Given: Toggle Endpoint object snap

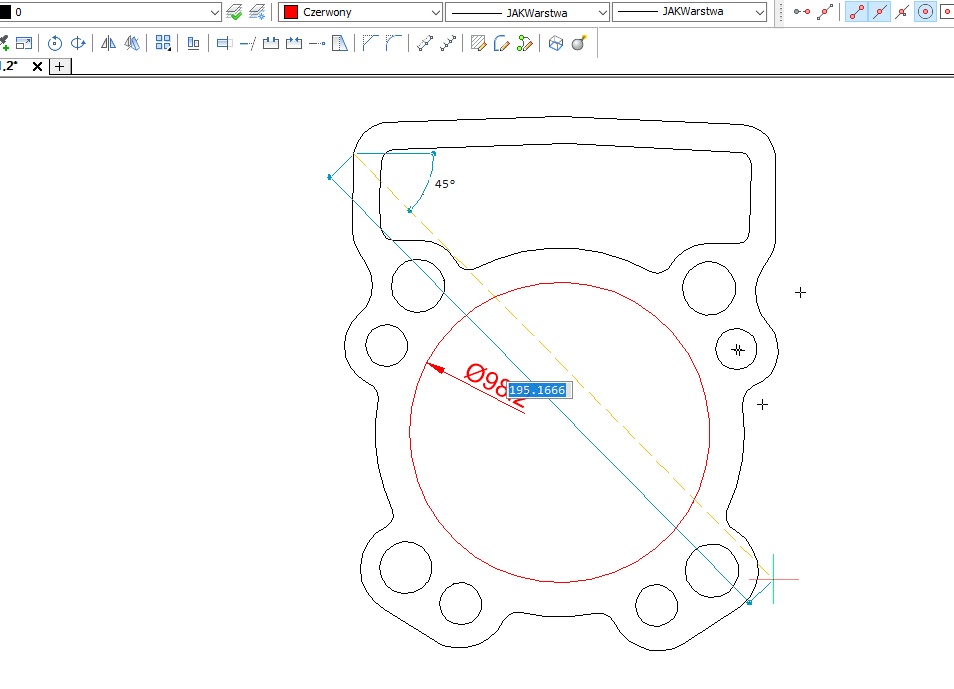Looking at the screenshot, I should coord(856,12).
